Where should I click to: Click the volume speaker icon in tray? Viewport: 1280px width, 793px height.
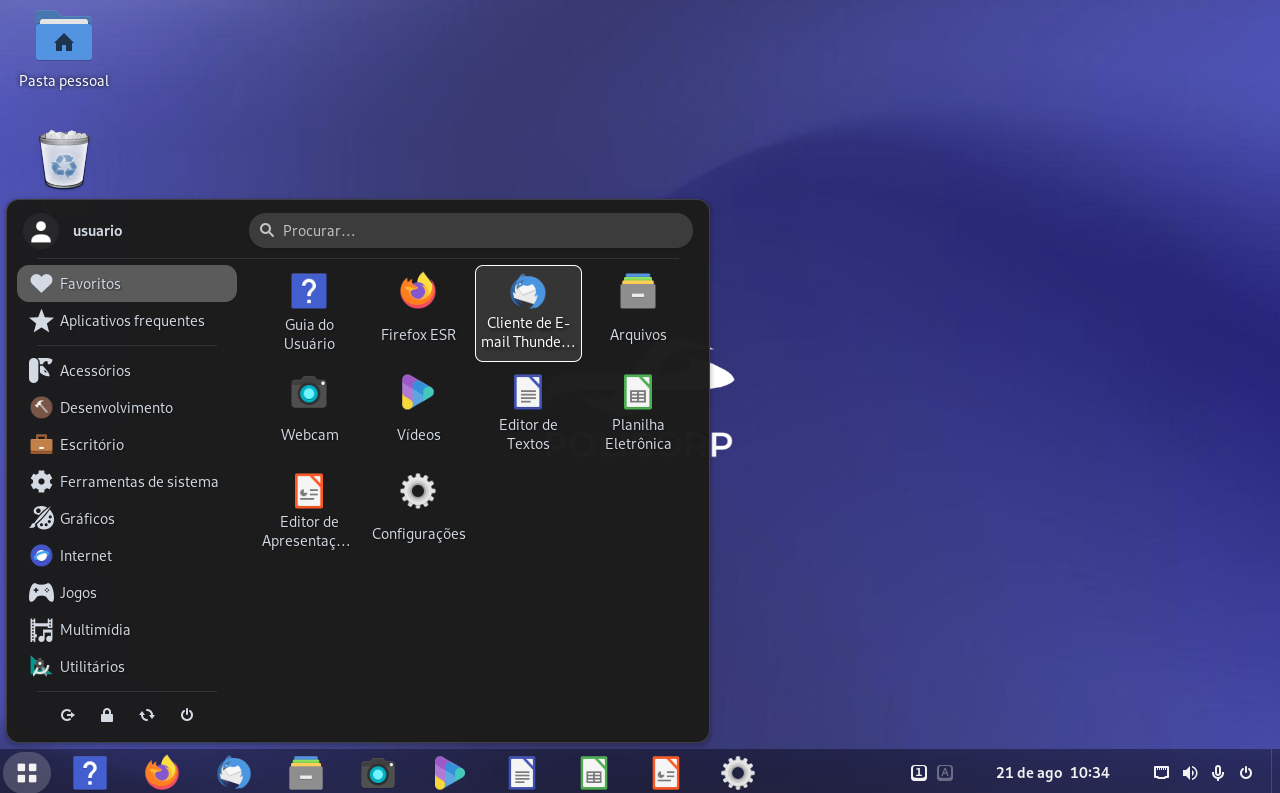coord(1190,772)
